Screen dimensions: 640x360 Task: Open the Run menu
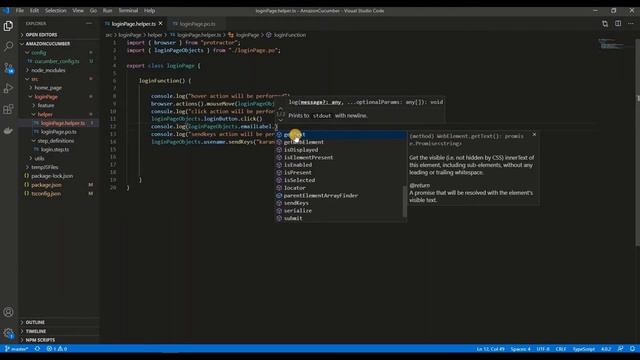click(107, 11)
